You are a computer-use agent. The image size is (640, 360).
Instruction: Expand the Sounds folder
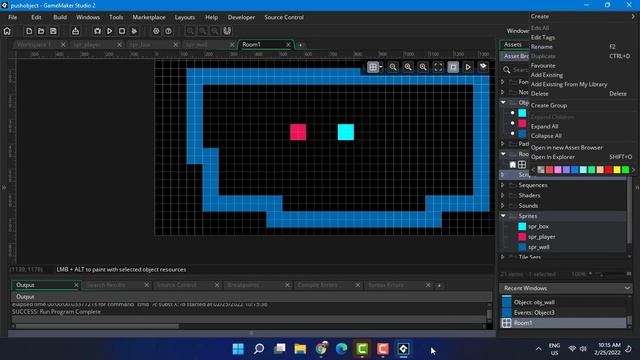(x=503, y=205)
